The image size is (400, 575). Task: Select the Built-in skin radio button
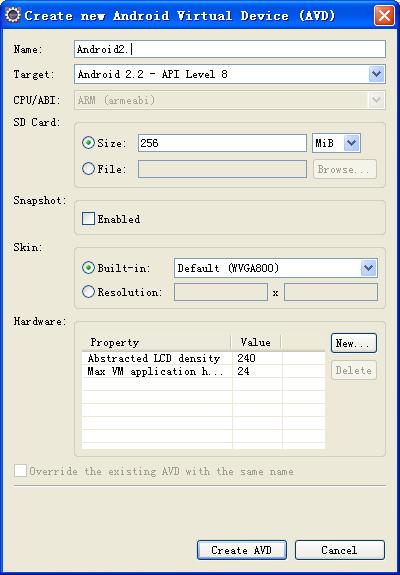(x=88, y=268)
